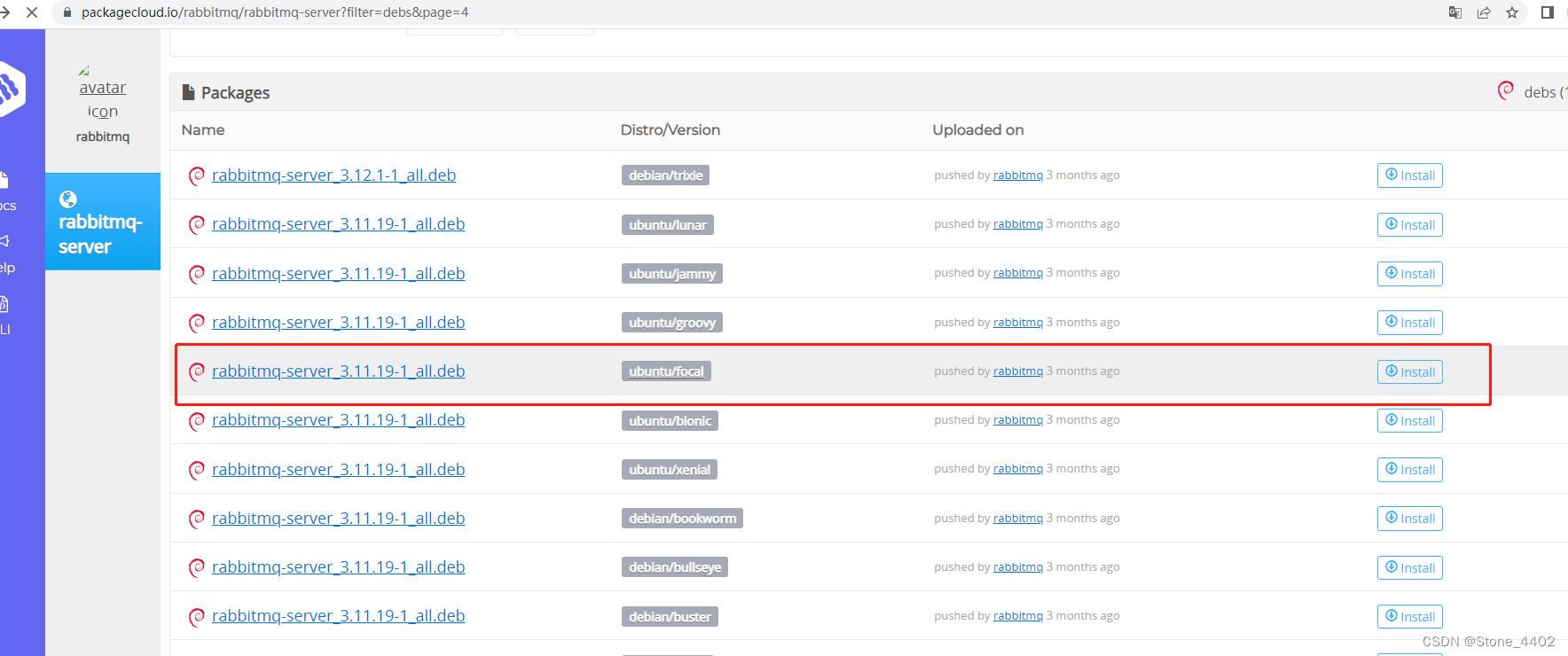Click the ubuntu/bionic distro badge
Screen dimensions: 1568x656
(x=670, y=420)
